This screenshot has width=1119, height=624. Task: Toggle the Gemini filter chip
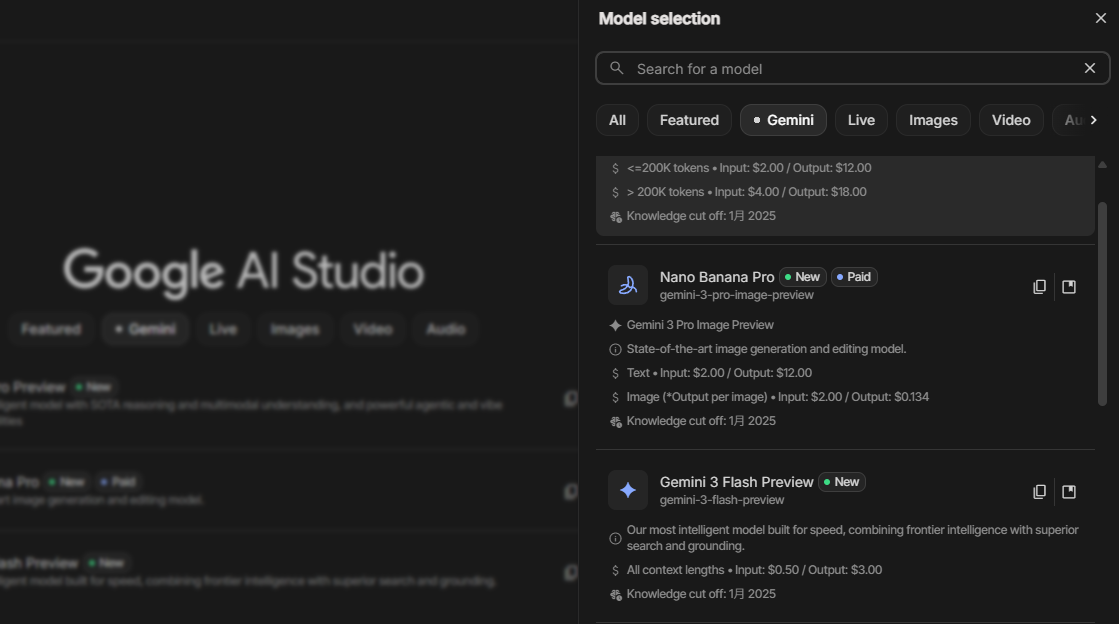pyautogui.click(x=783, y=120)
